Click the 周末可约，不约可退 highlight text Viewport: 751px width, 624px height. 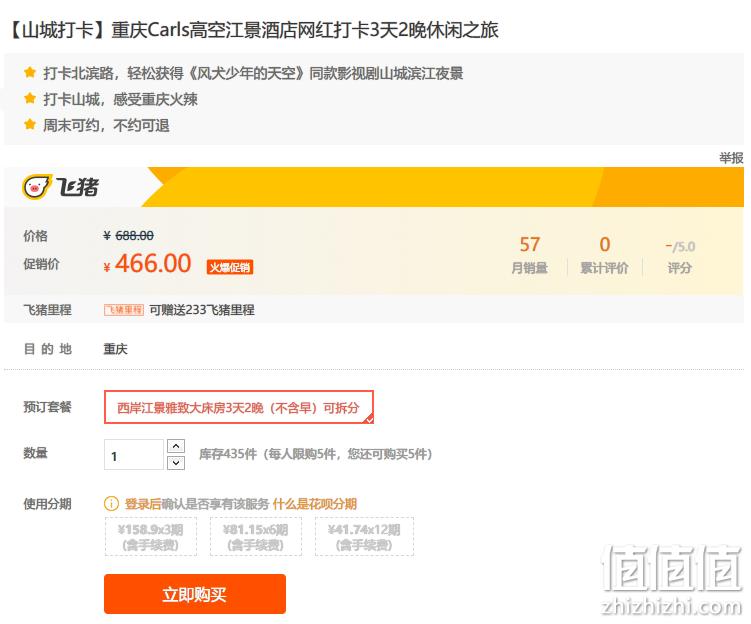tap(106, 125)
